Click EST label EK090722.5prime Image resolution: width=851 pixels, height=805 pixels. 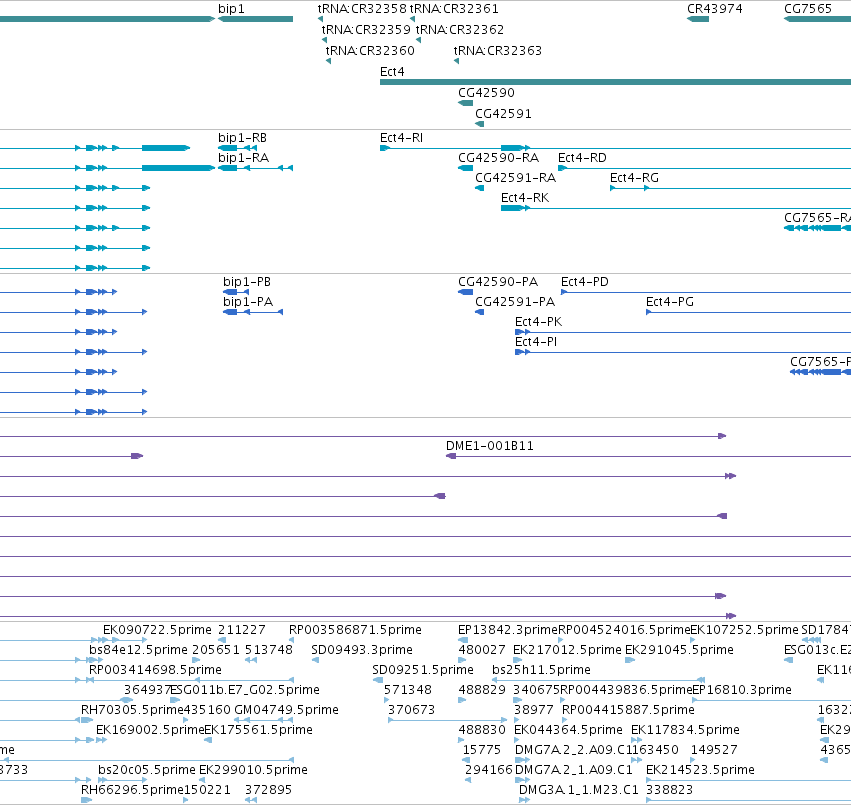click(157, 630)
